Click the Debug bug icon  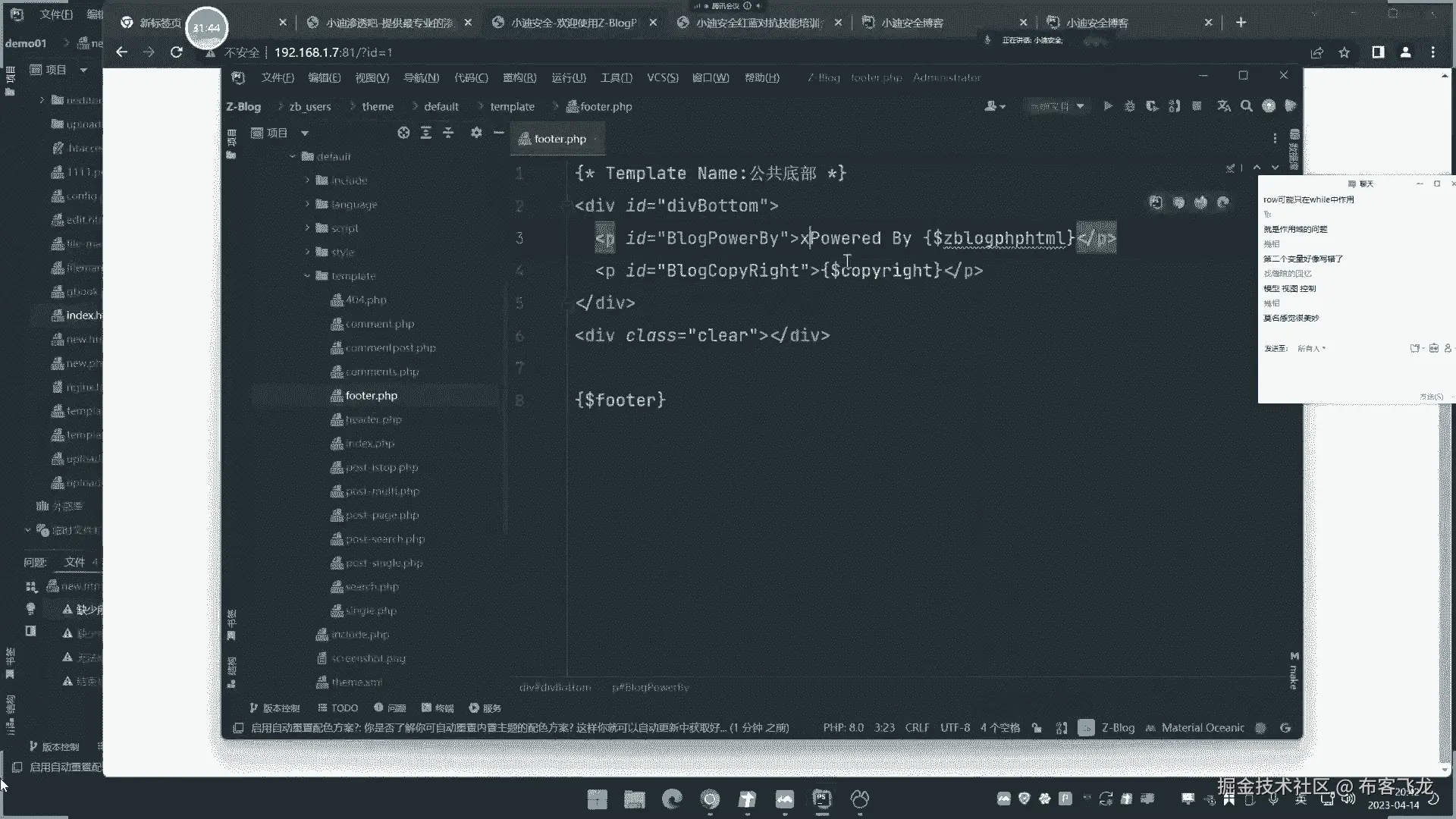coord(1130,106)
